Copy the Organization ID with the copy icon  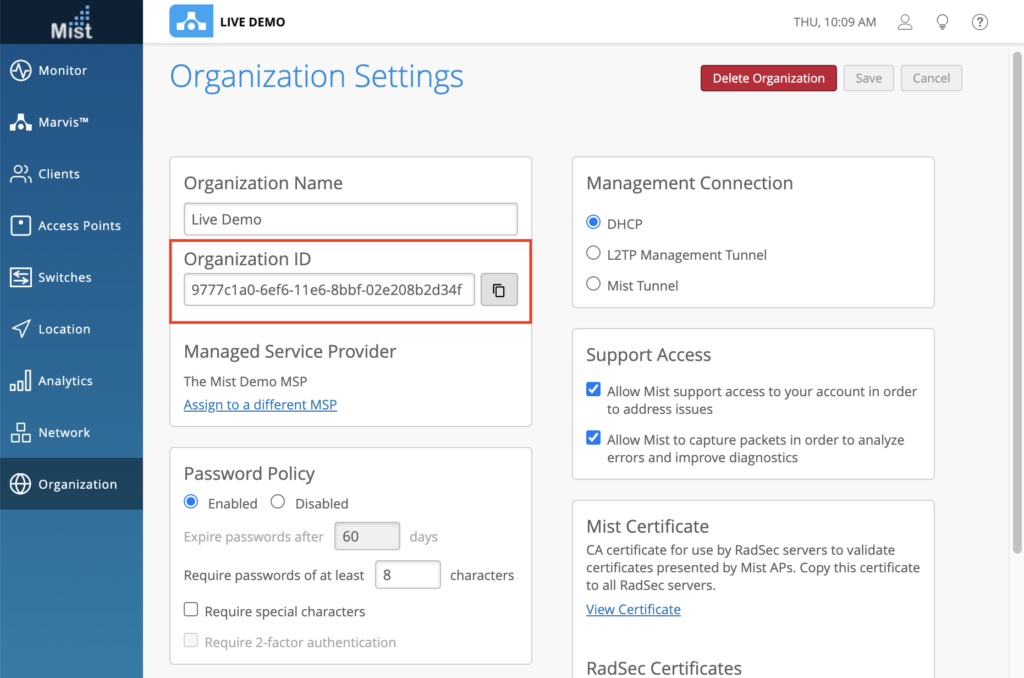(x=499, y=291)
